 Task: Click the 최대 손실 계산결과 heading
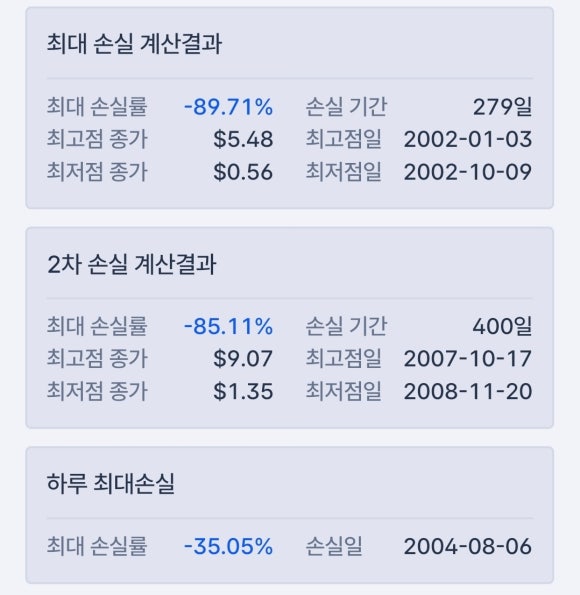tap(134, 44)
